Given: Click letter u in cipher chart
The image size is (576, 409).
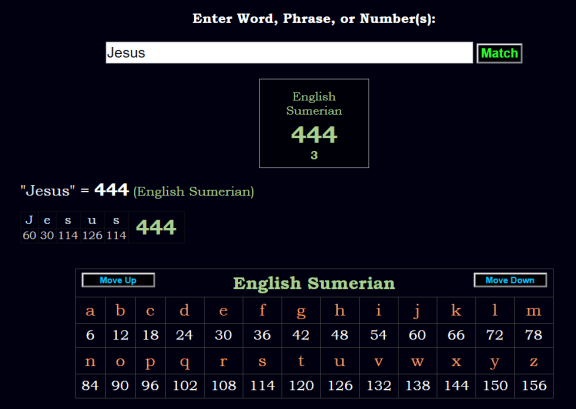Looking at the screenshot, I should (340, 361).
